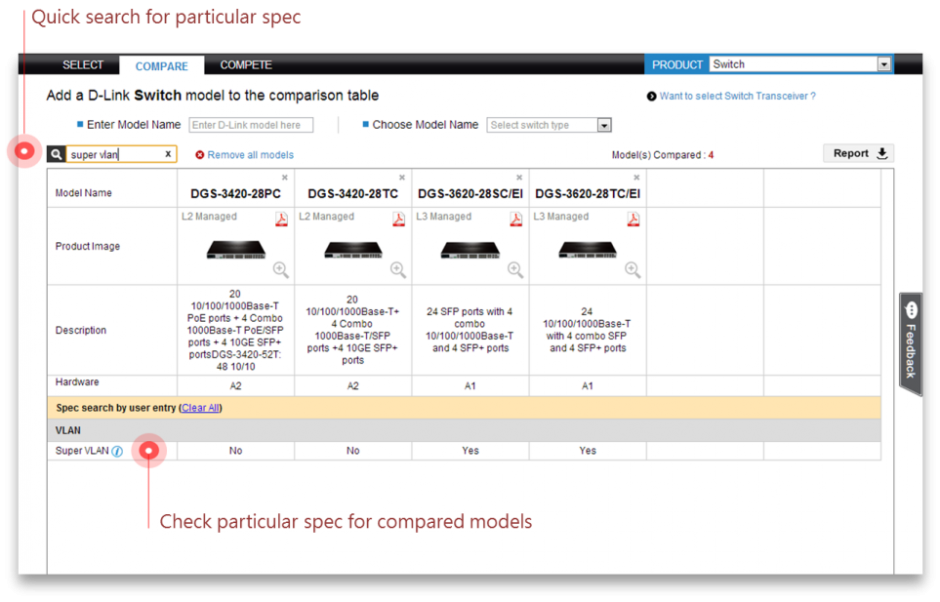Click the Remove all models link
The height and width of the screenshot is (602, 940).
click(x=251, y=155)
